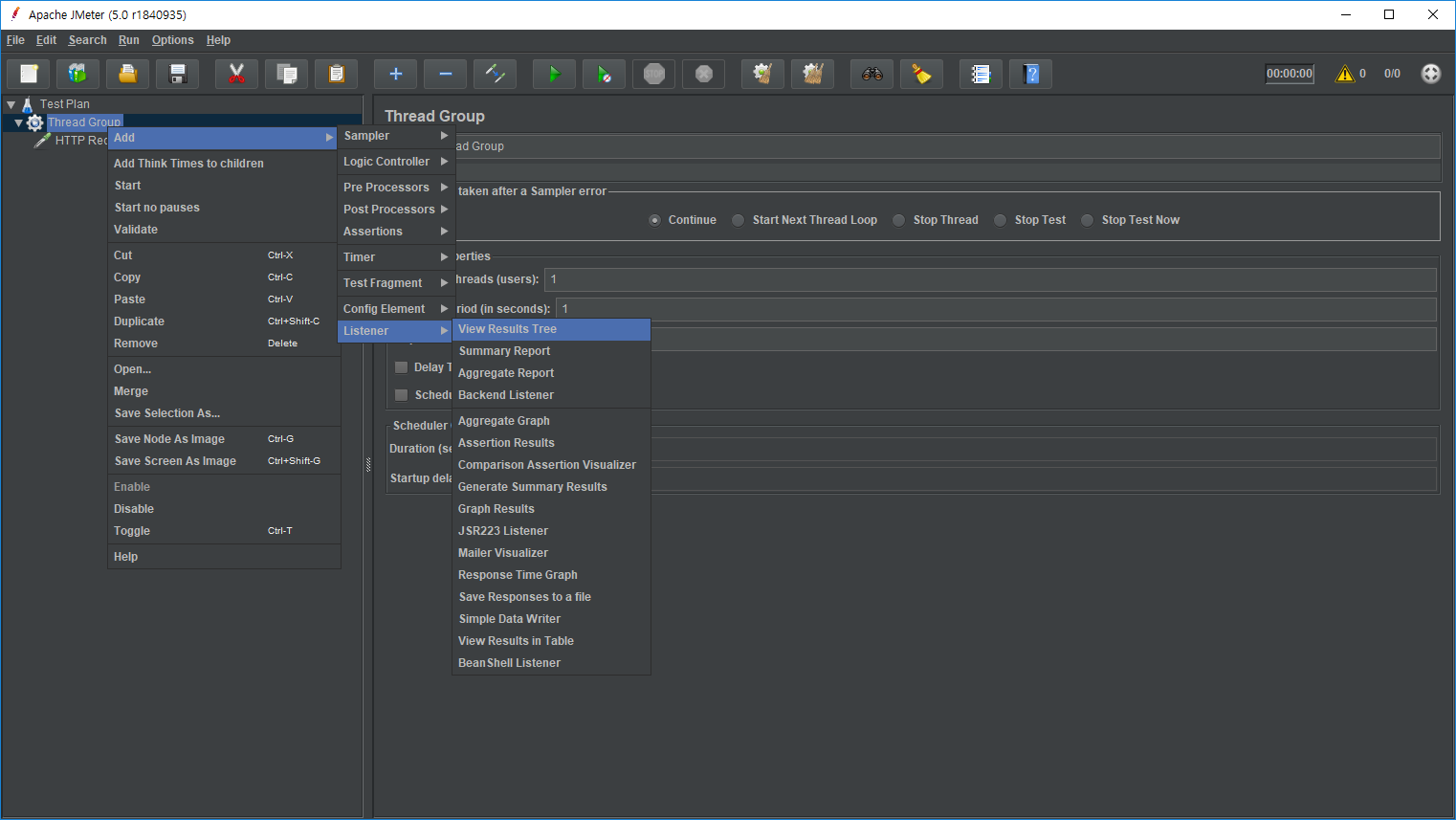The width and height of the screenshot is (1456, 820).
Task: Collapse the Test Plan tree node
Action: pyautogui.click(x=11, y=104)
